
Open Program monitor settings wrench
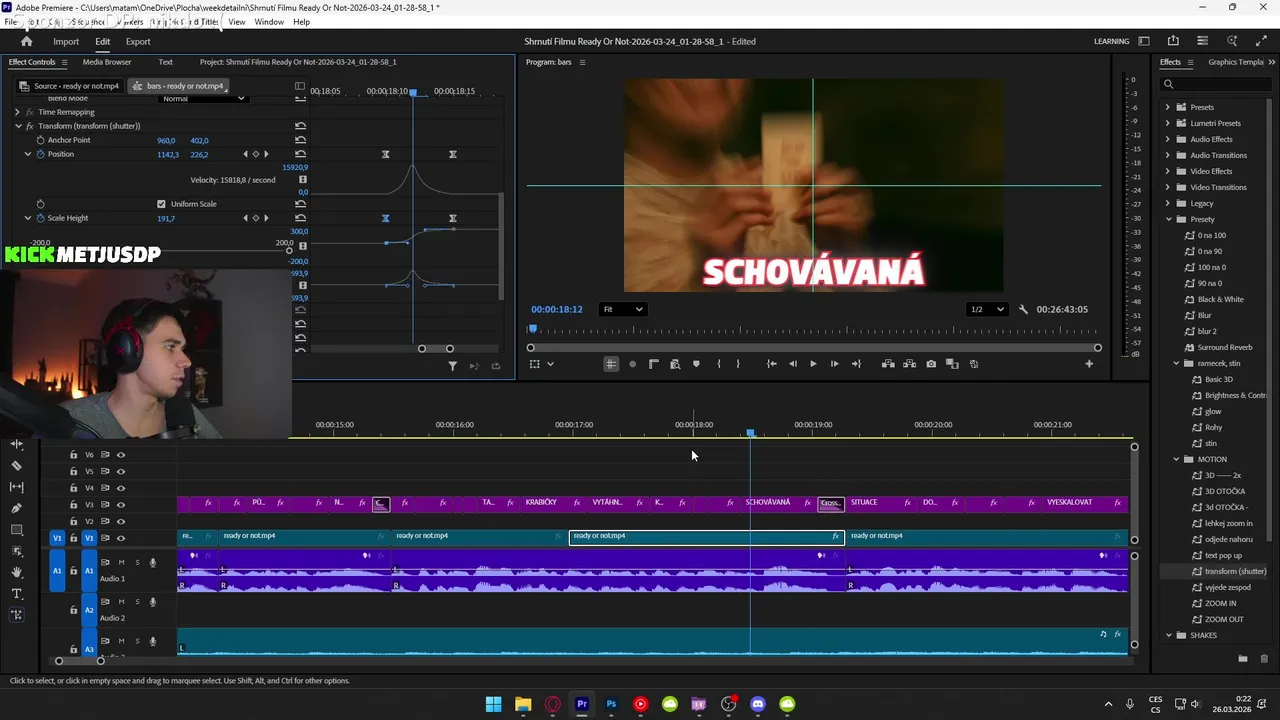tap(1023, 309)
